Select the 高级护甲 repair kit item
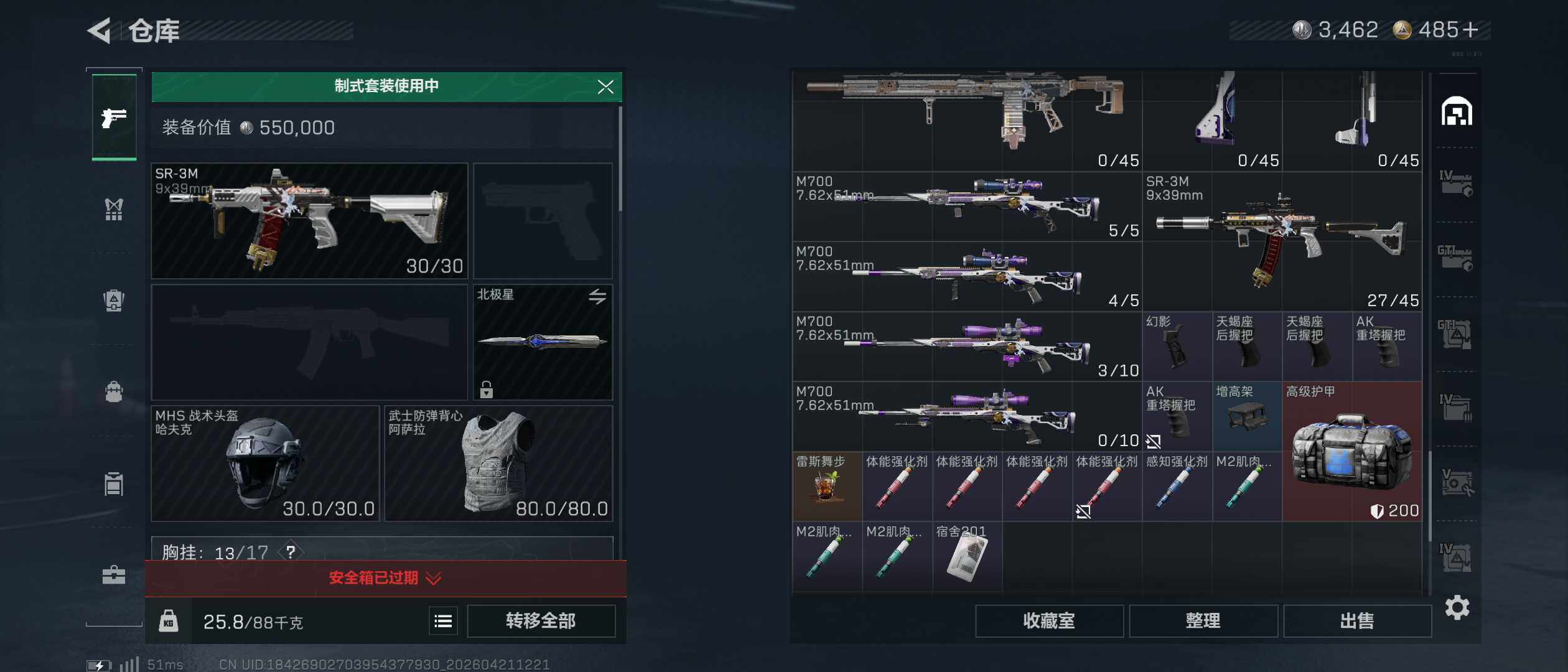1568x672 pixels. click(1352, 452)
